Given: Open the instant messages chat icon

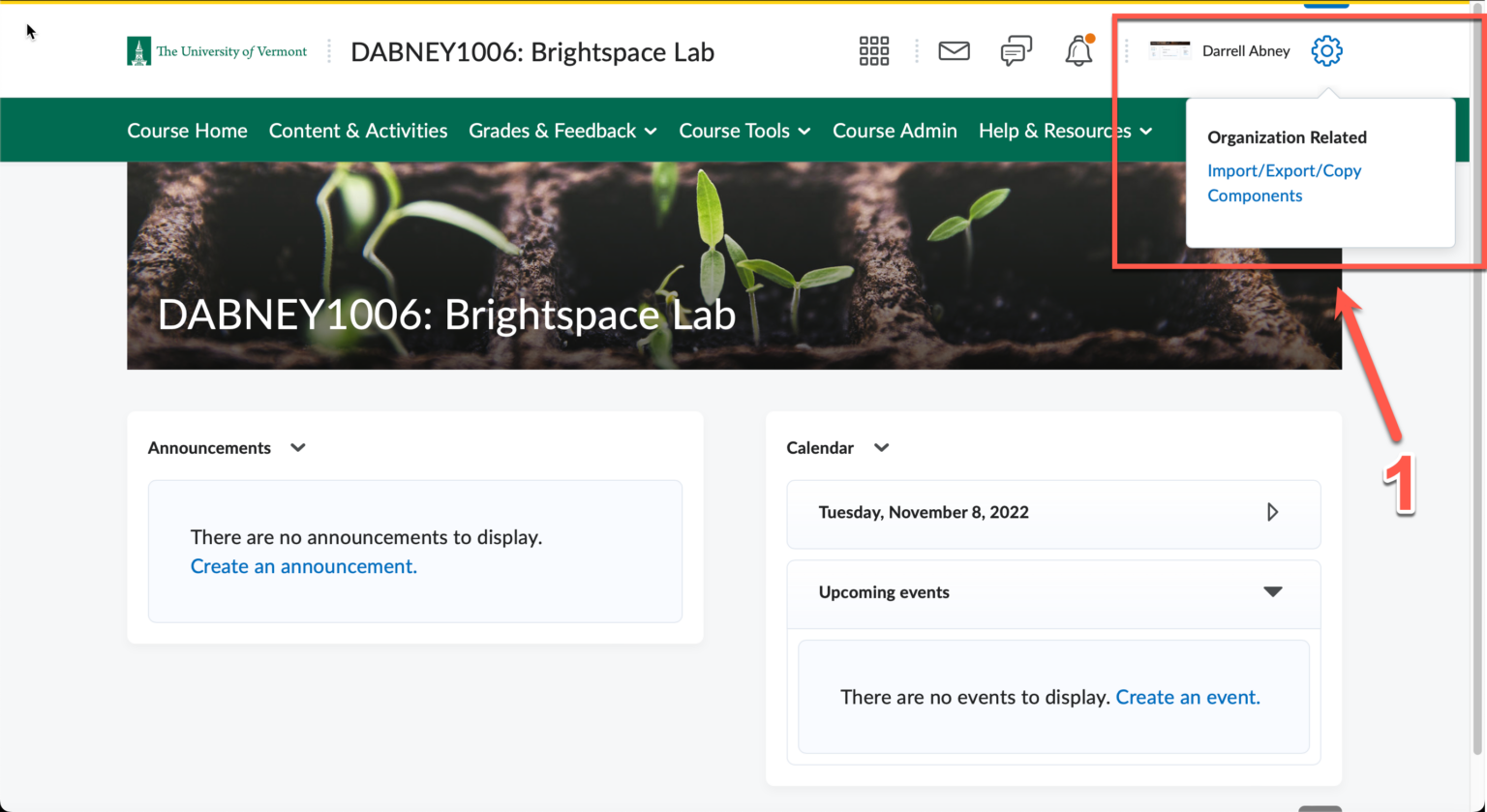Looking at the screenshot, I should 1016,50.
